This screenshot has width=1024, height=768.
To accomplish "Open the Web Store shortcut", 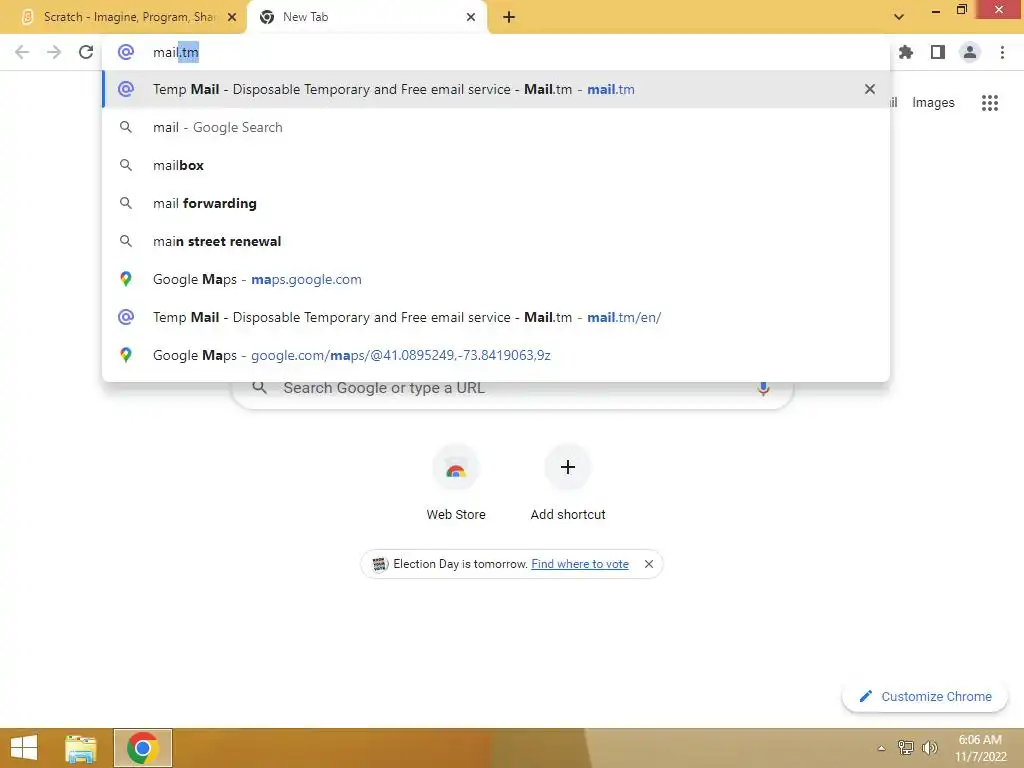I will pos(456,483).
